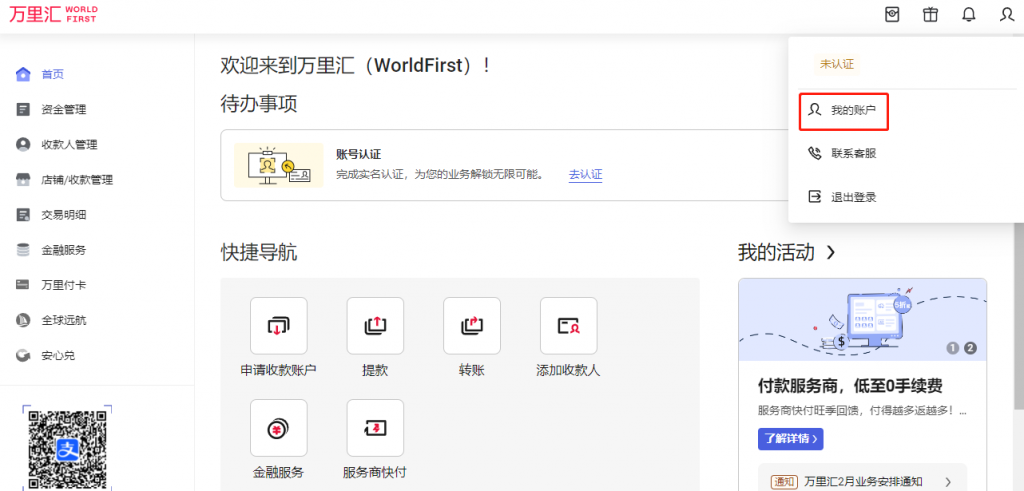Click the 通知 tag on notice row
Viewport: 1024px width, 491px height.
(x=784, y=482)
